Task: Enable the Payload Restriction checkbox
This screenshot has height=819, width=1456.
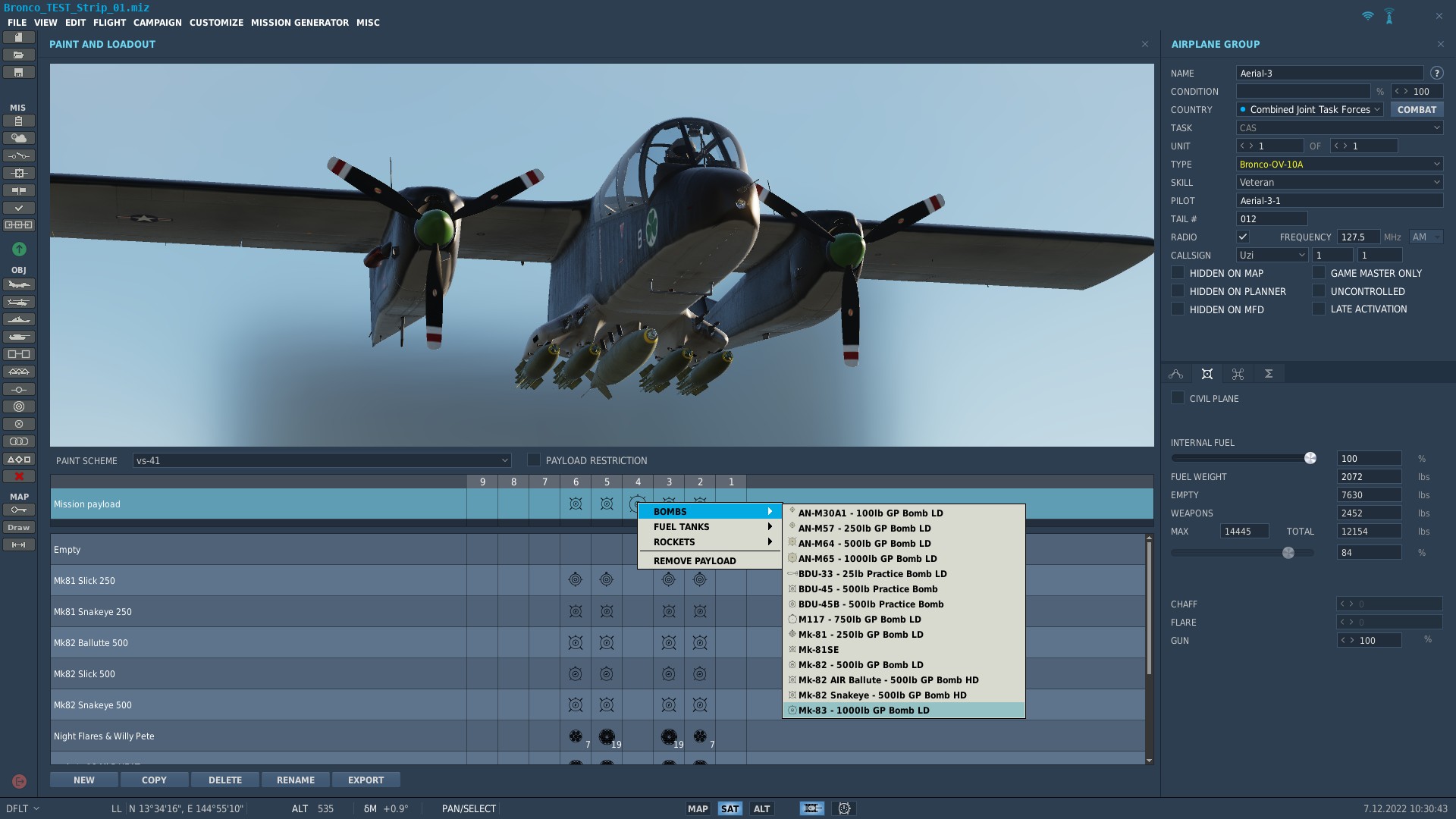Action: click(534, 460)
